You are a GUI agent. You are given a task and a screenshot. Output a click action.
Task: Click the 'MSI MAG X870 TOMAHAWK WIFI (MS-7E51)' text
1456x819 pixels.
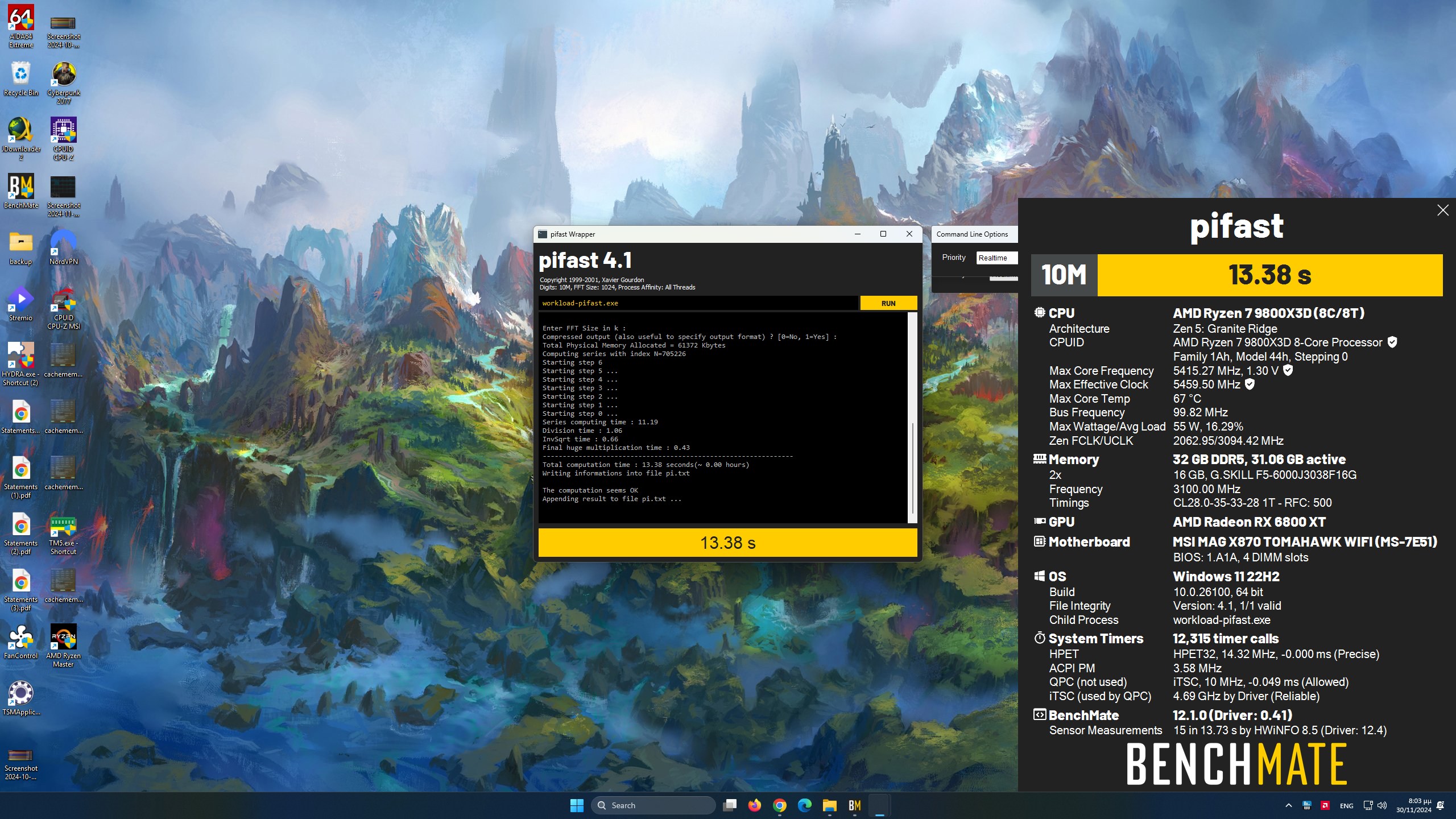[x=1305, y=541]
